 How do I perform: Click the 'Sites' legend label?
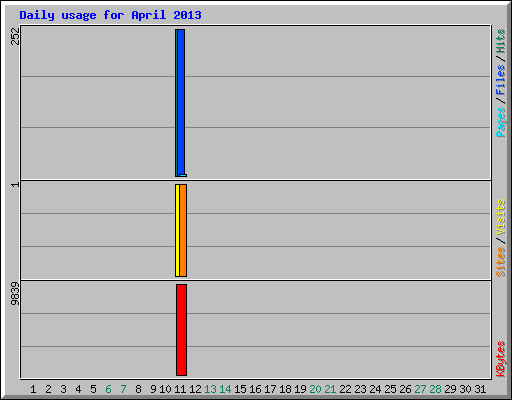tap(501, 262)
